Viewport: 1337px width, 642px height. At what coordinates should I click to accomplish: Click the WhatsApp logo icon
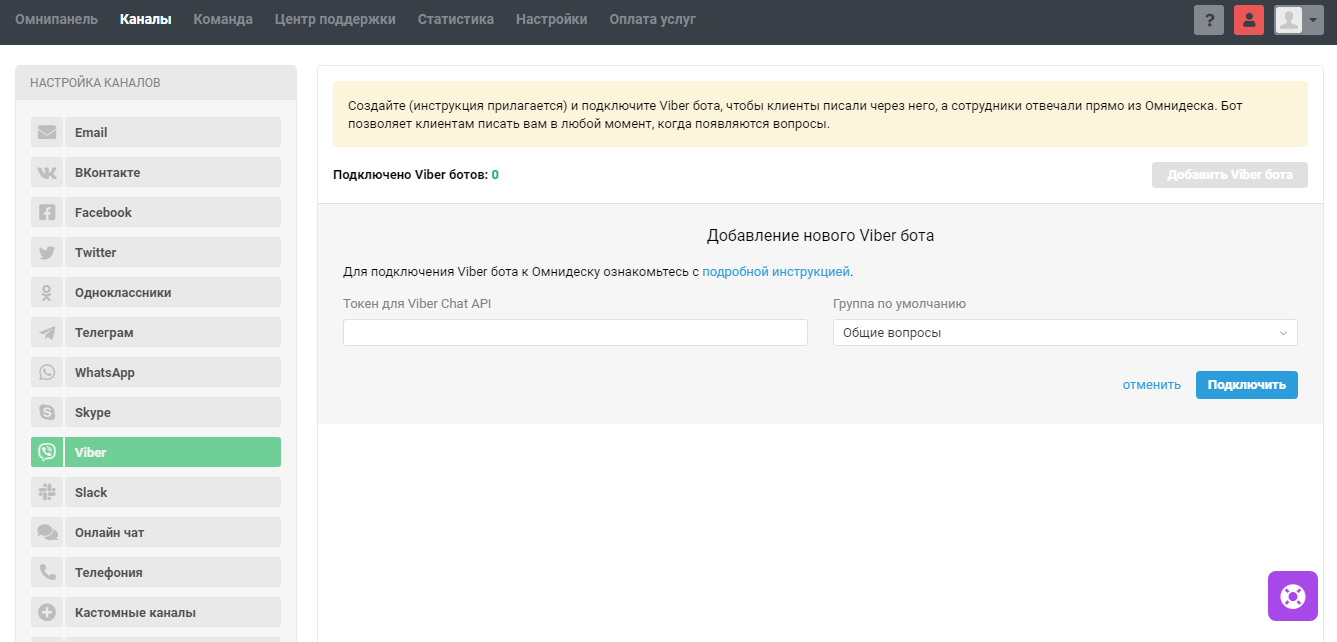click(47, 372)
